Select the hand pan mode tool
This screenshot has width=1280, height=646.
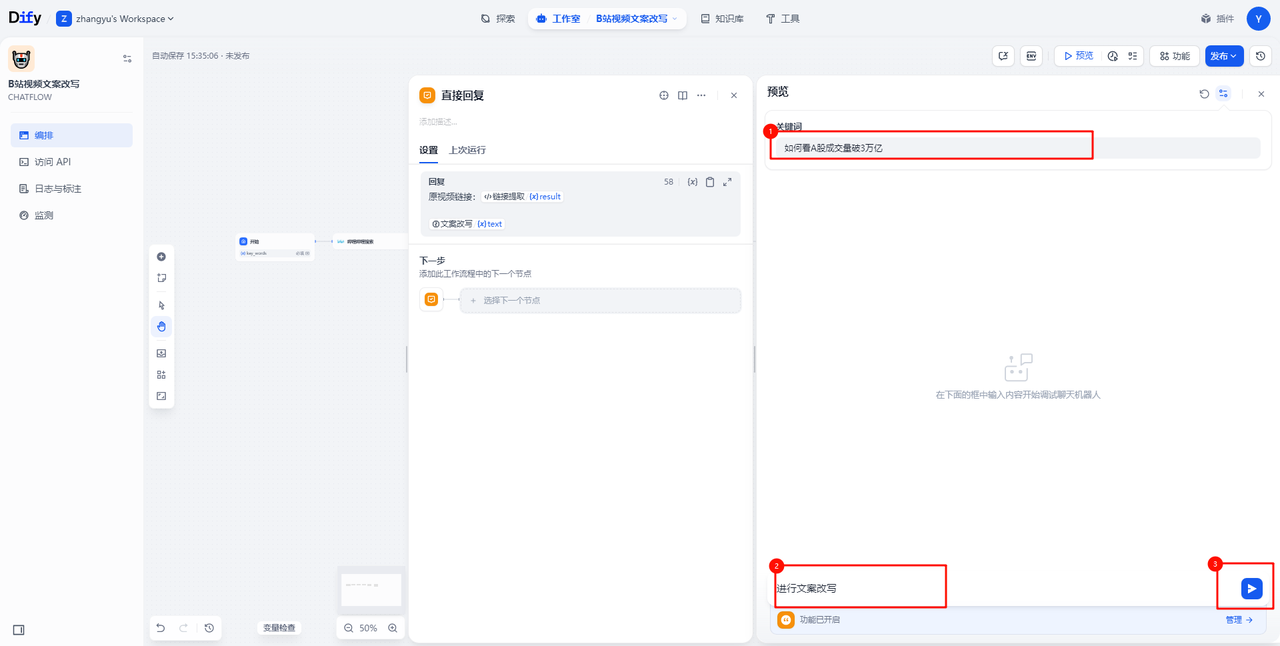click(161, 327)
